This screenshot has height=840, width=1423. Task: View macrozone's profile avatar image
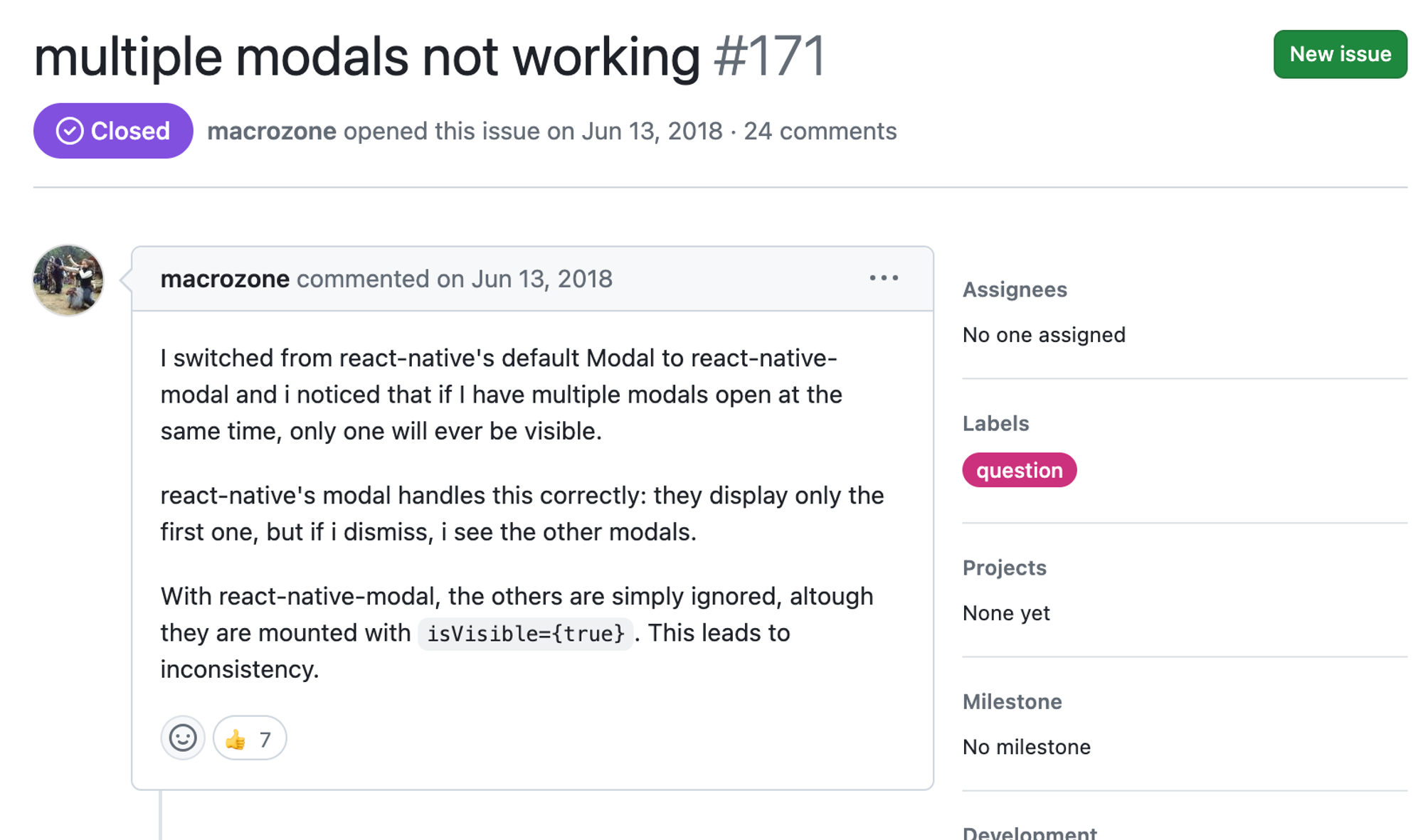tap(68, 280)
